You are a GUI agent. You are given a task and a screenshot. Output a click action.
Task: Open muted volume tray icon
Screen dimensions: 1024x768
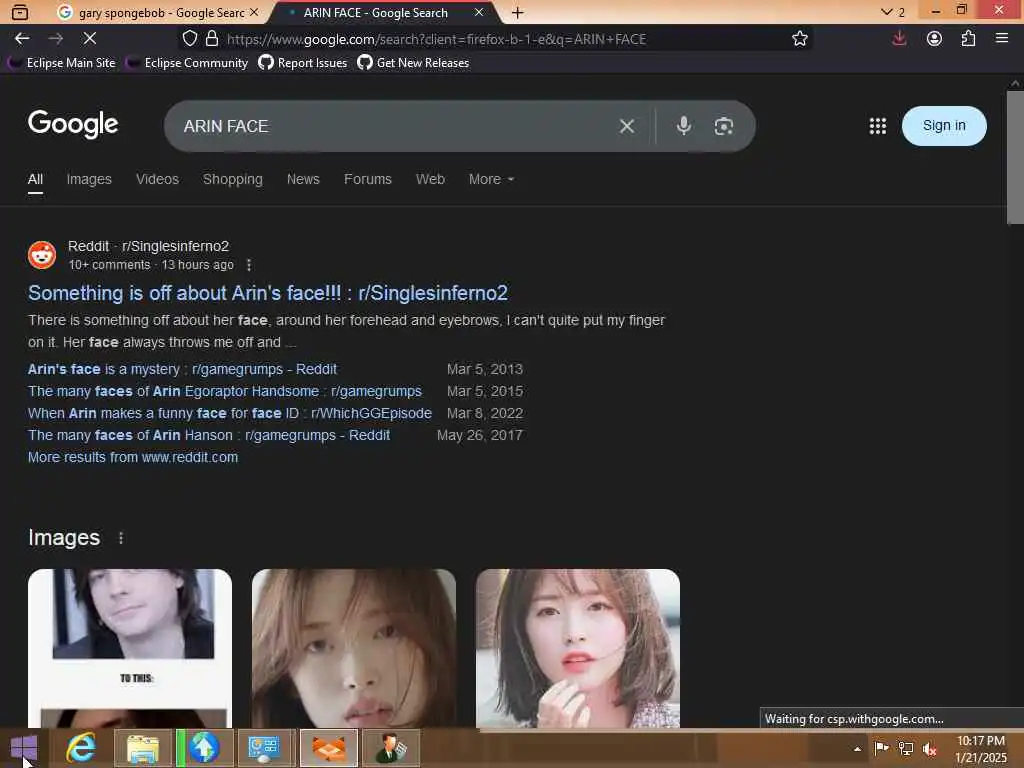click(929, 748)
